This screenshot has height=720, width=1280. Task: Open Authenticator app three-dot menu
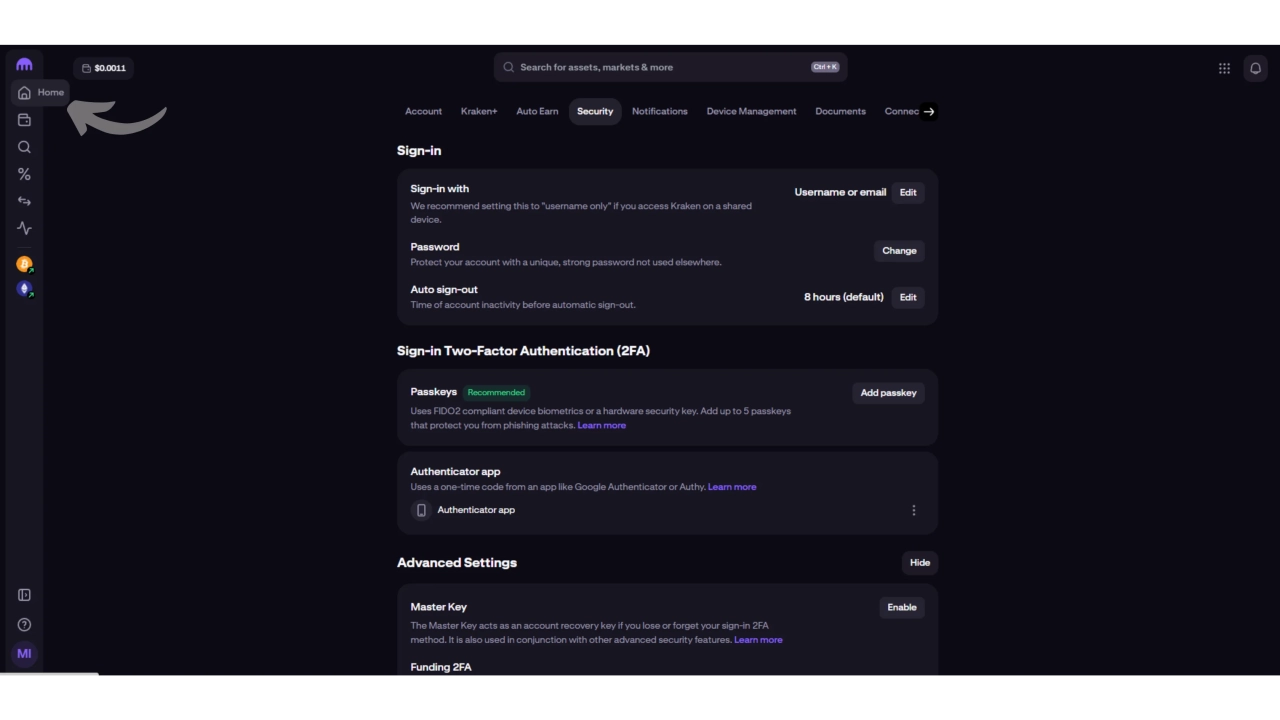click(x=913, y=510)
